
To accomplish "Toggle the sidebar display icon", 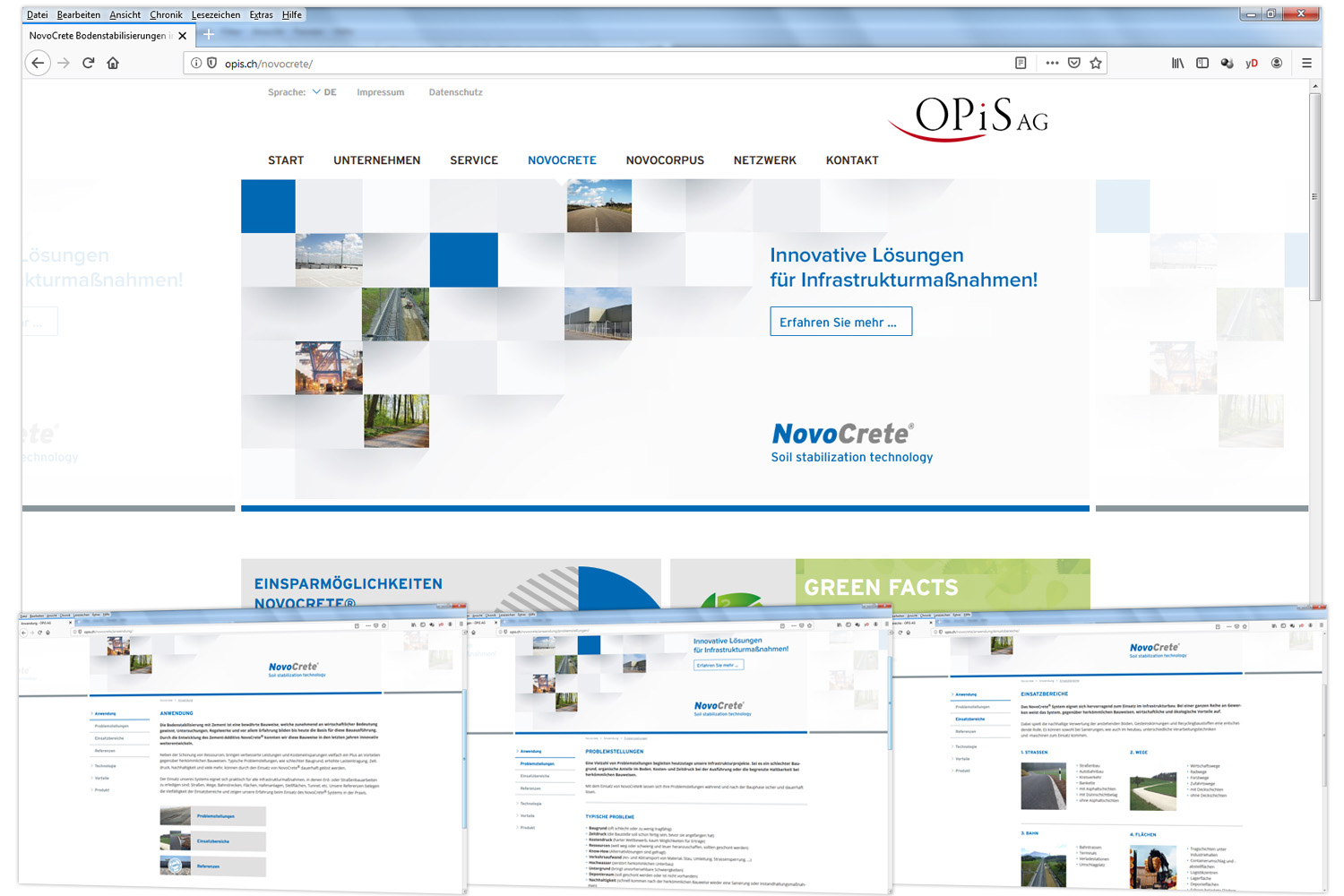I will click(1202, 63).
